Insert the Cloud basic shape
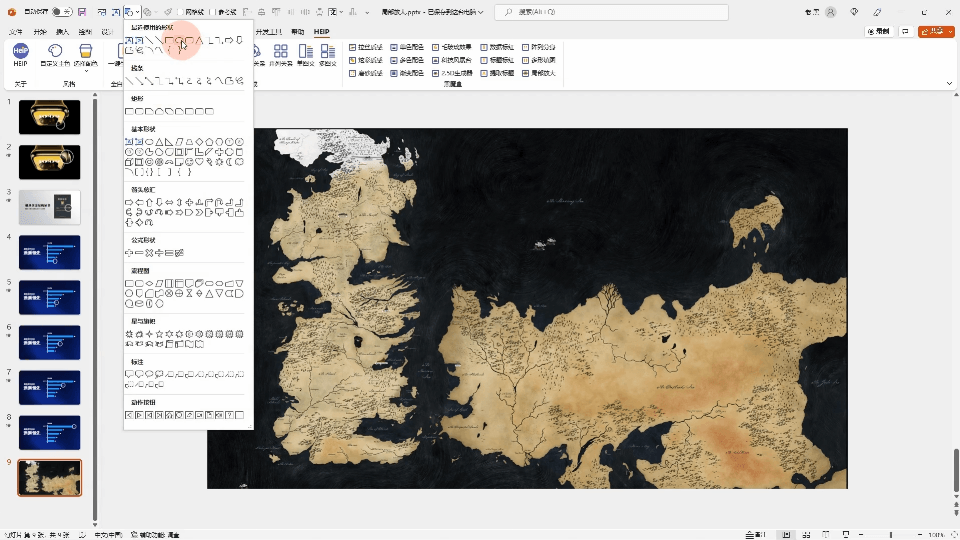Viewport: 960px width, 540px height. point(239,162)
